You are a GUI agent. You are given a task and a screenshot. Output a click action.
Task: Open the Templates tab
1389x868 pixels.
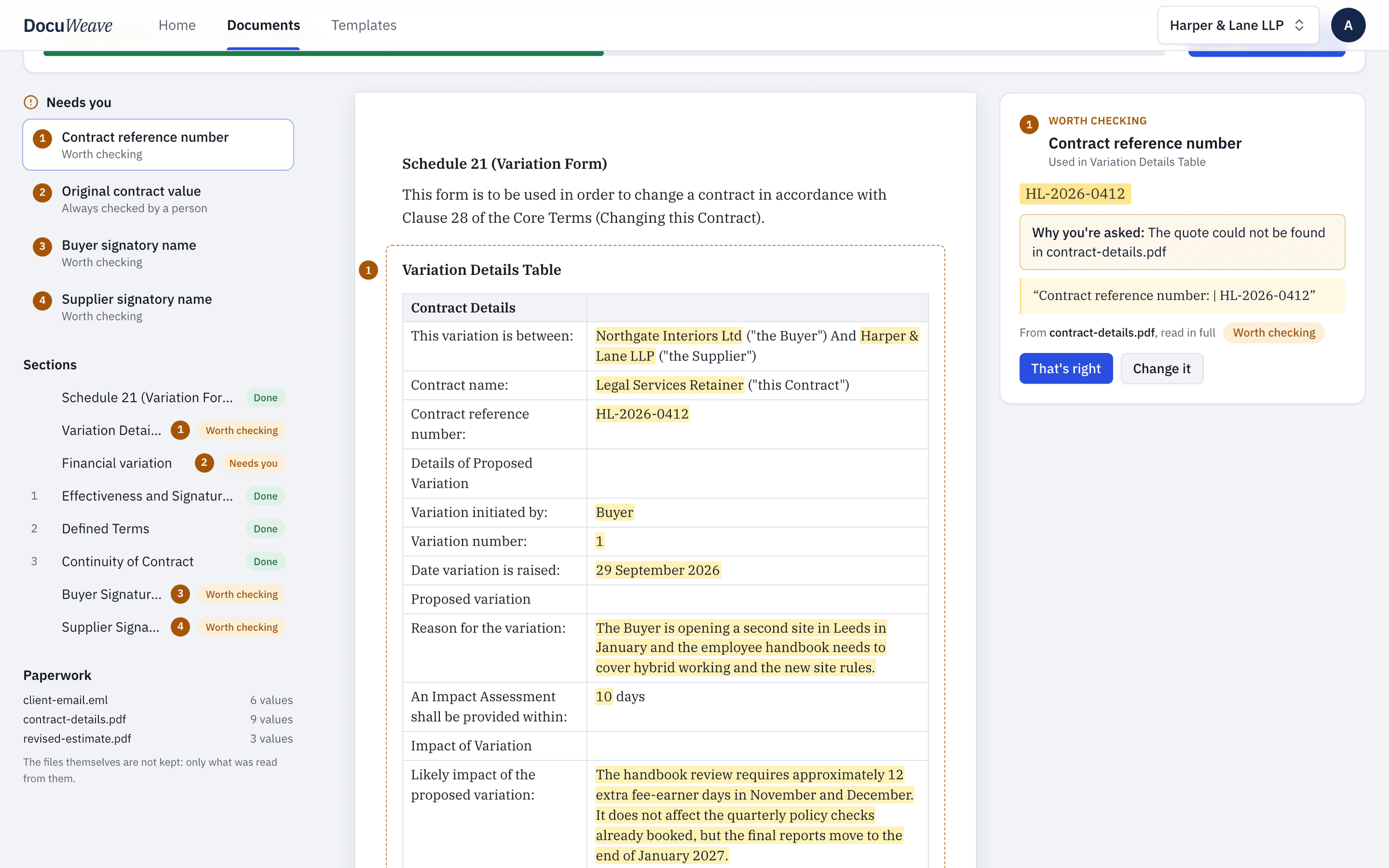pos(363,25)
